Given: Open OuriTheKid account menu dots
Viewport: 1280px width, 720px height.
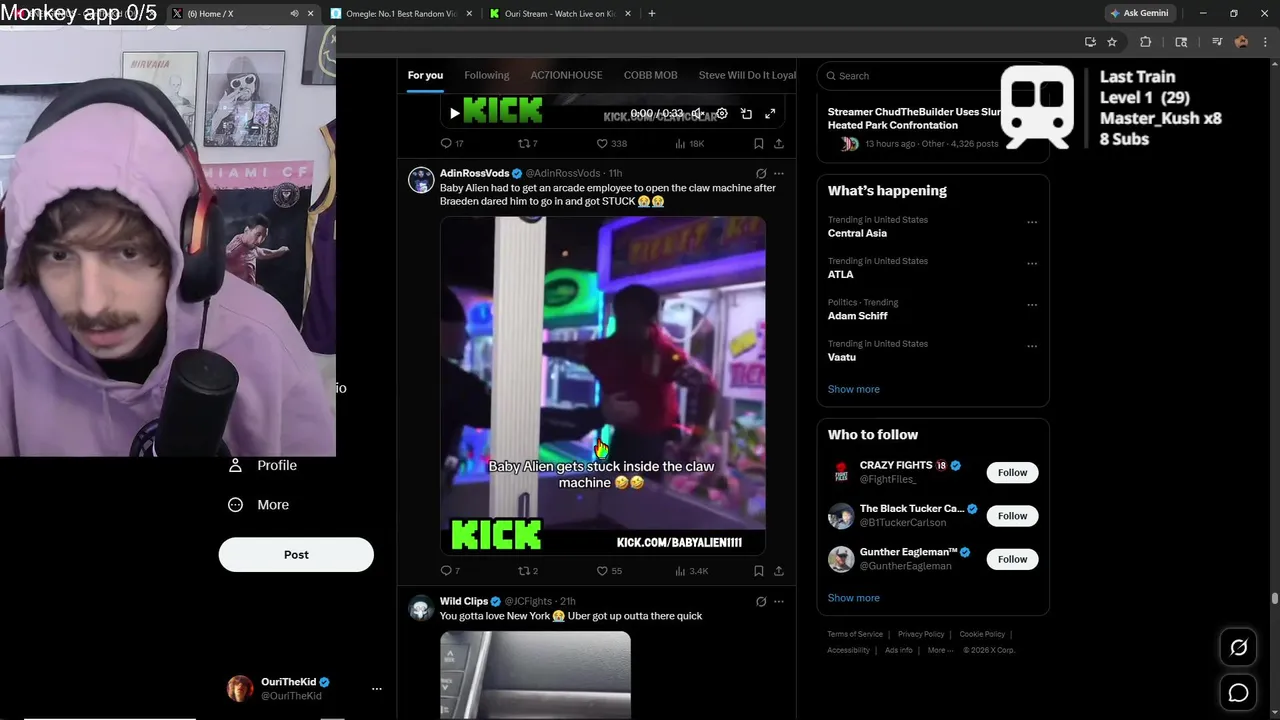Looking at the screenshot, I should (377, 689).
